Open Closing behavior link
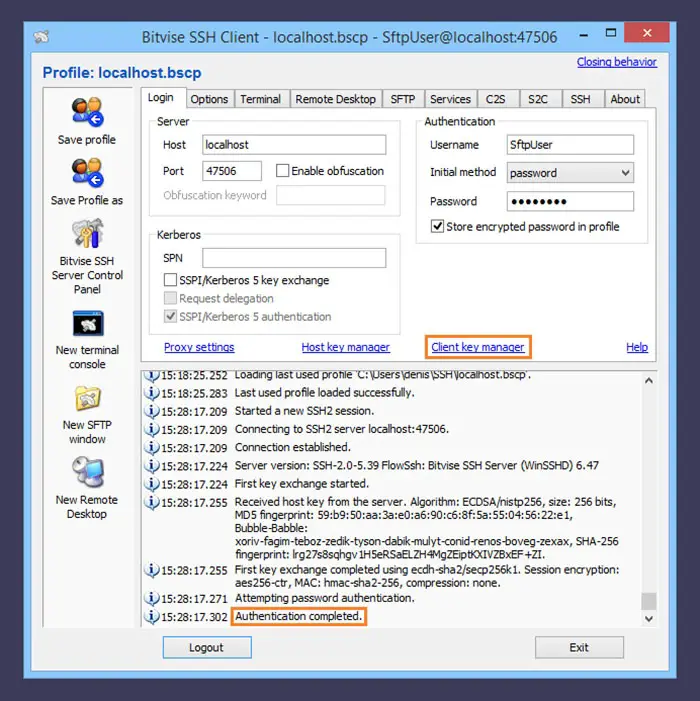 point(616,62)
